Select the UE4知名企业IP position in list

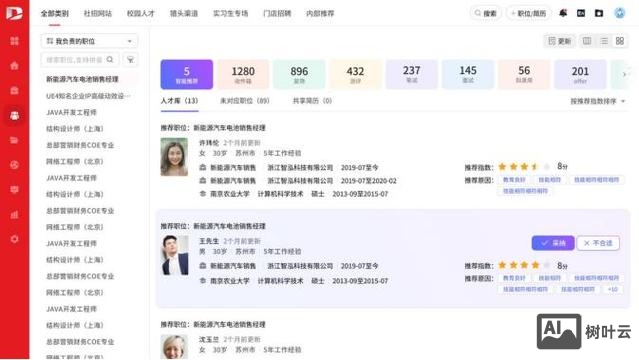pyautogui.click(x=88, y=96)
